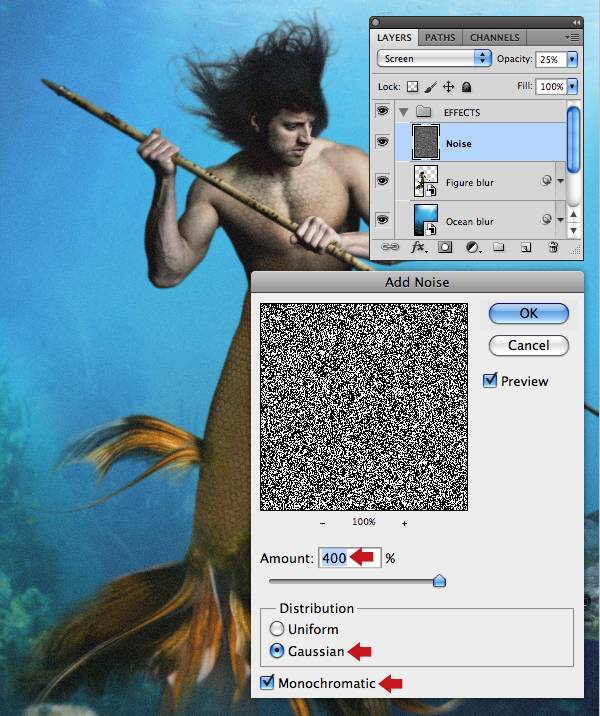Image resolution: width=600 pixels, height=716 pixels.
Task: Click the Opacity 25% value field
Action: [551, 59]
